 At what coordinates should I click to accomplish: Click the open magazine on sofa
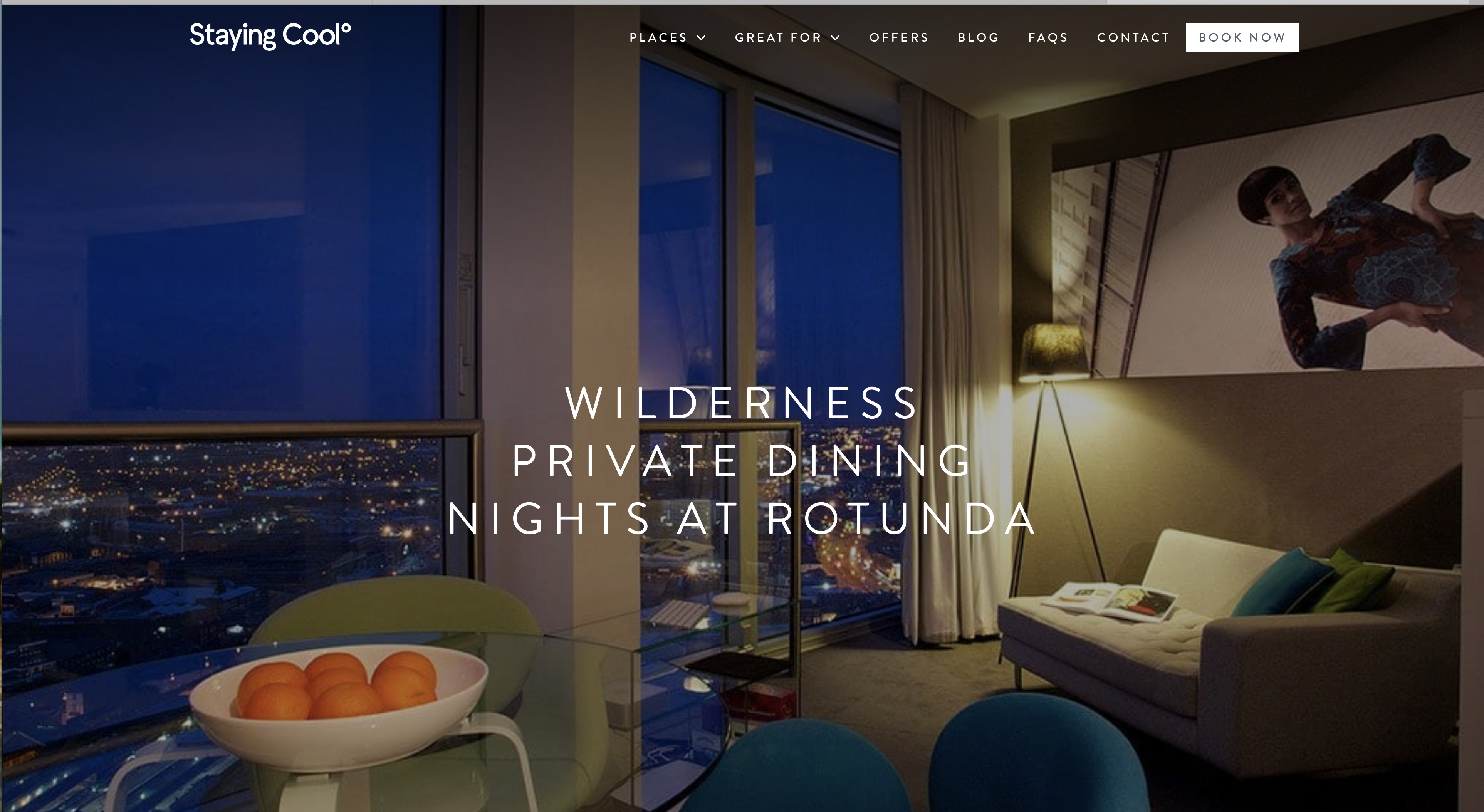(x=1110, y=601)
